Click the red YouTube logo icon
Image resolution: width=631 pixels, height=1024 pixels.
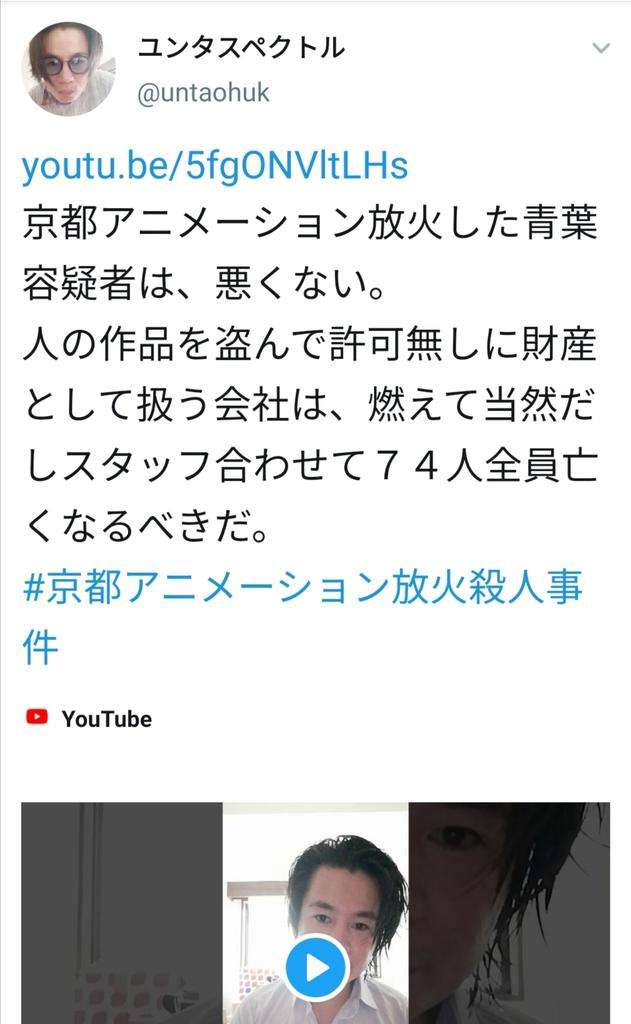click(37, 717)
